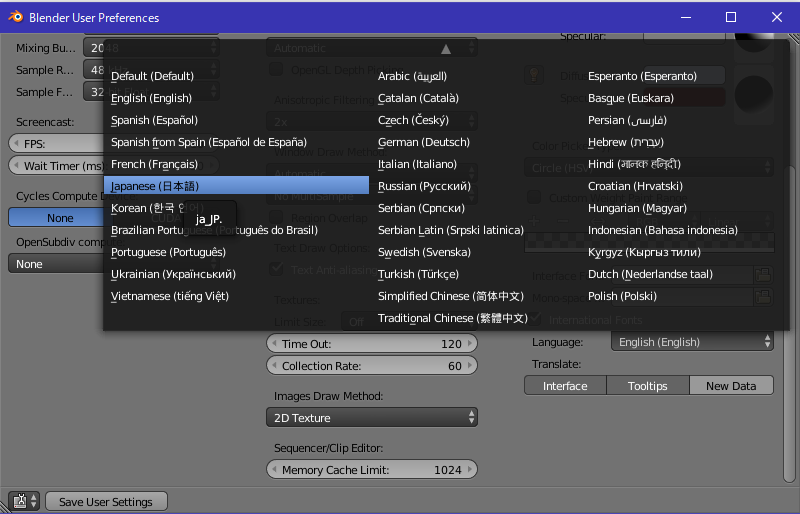800x514 pixels.
Task: Click the Time Out value field
Action: point(371,344)
